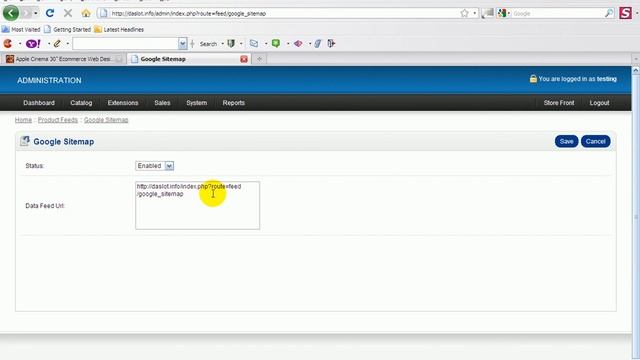Open the Dashboard menu
The image size is (640, 360).
pyautogui.click(x=39, y=103)
